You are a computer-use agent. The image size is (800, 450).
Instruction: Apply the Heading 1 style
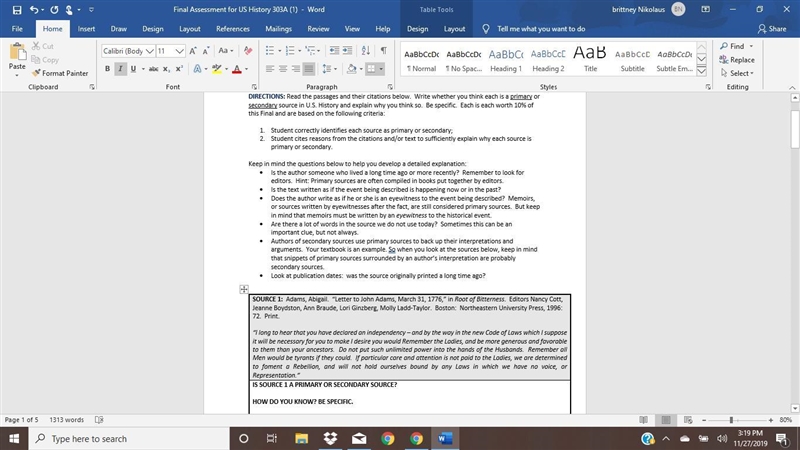point(506,59)
